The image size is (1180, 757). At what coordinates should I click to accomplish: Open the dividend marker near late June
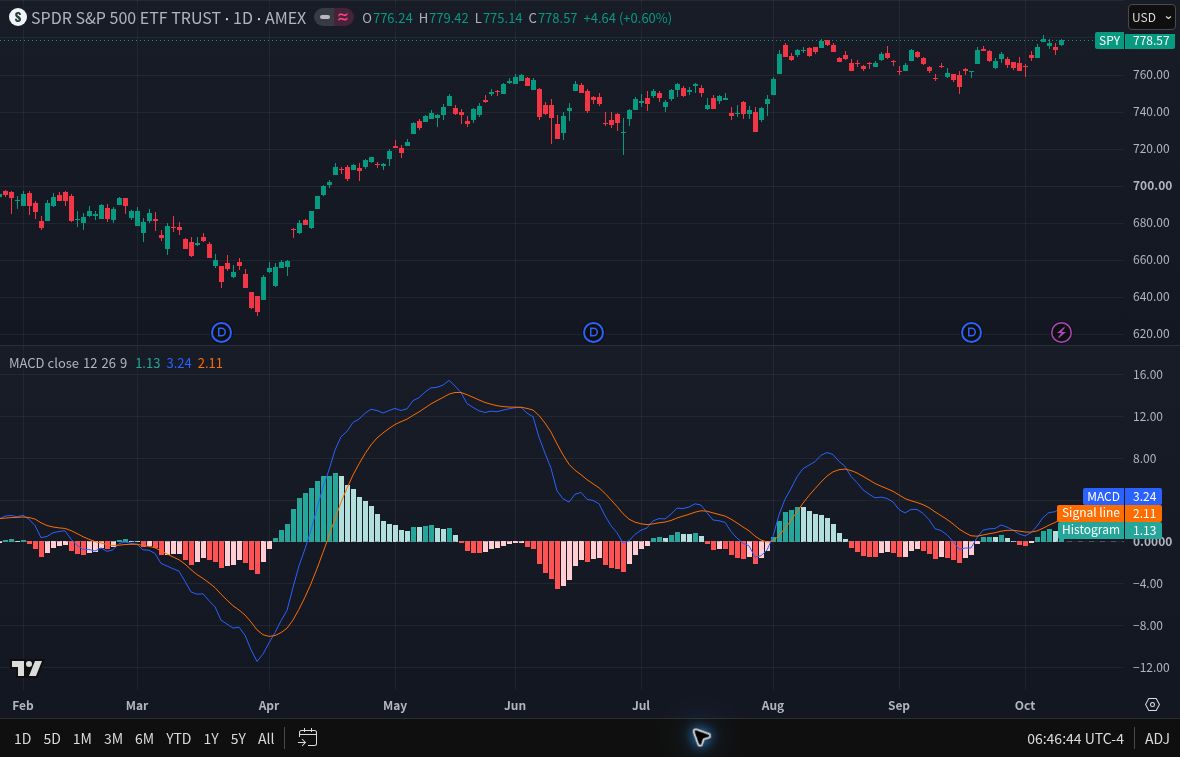point(593,332)
